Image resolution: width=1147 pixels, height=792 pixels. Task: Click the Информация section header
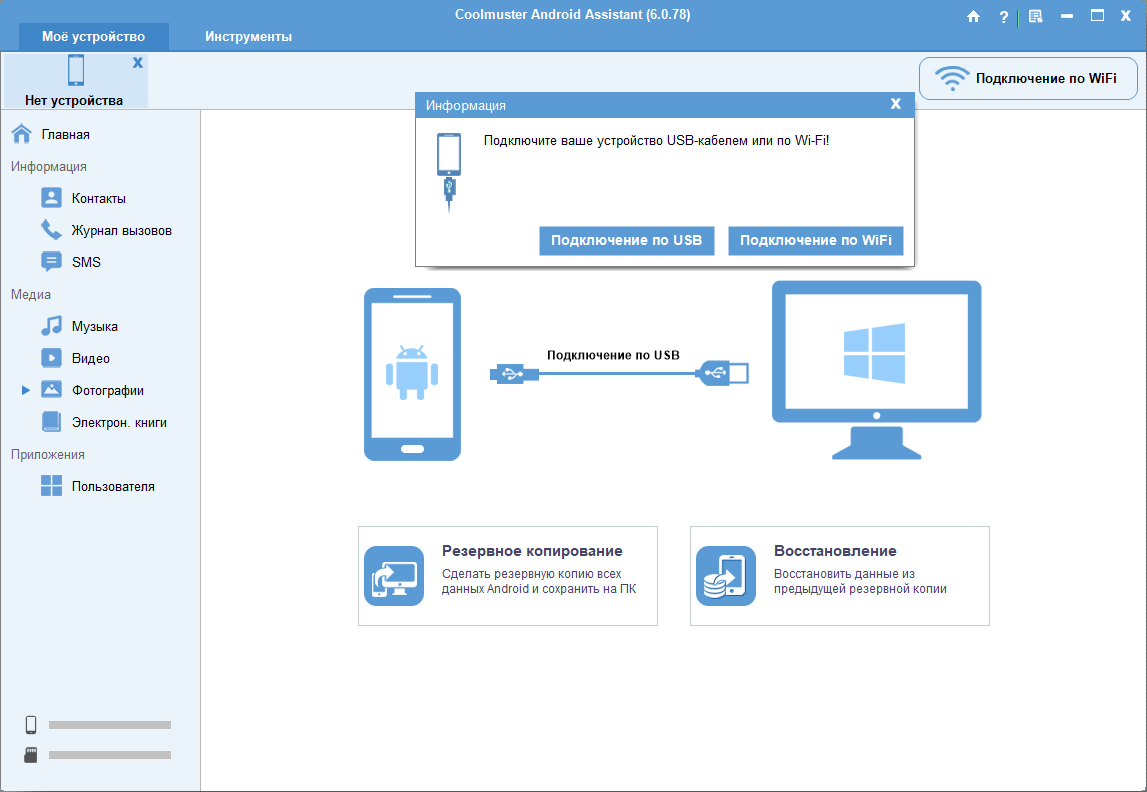click(48, 167)
